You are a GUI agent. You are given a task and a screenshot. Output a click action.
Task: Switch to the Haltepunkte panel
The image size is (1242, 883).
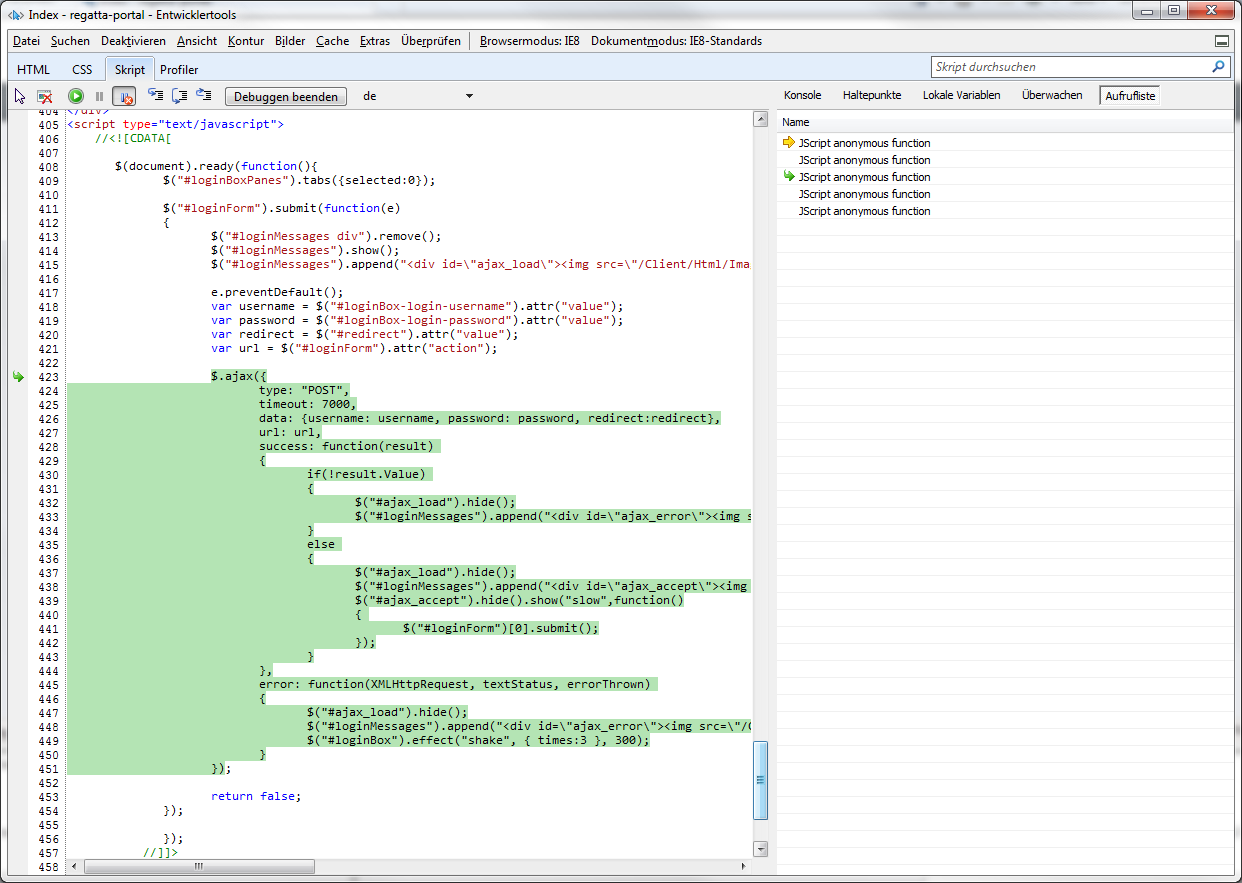[x=871, y=95]
